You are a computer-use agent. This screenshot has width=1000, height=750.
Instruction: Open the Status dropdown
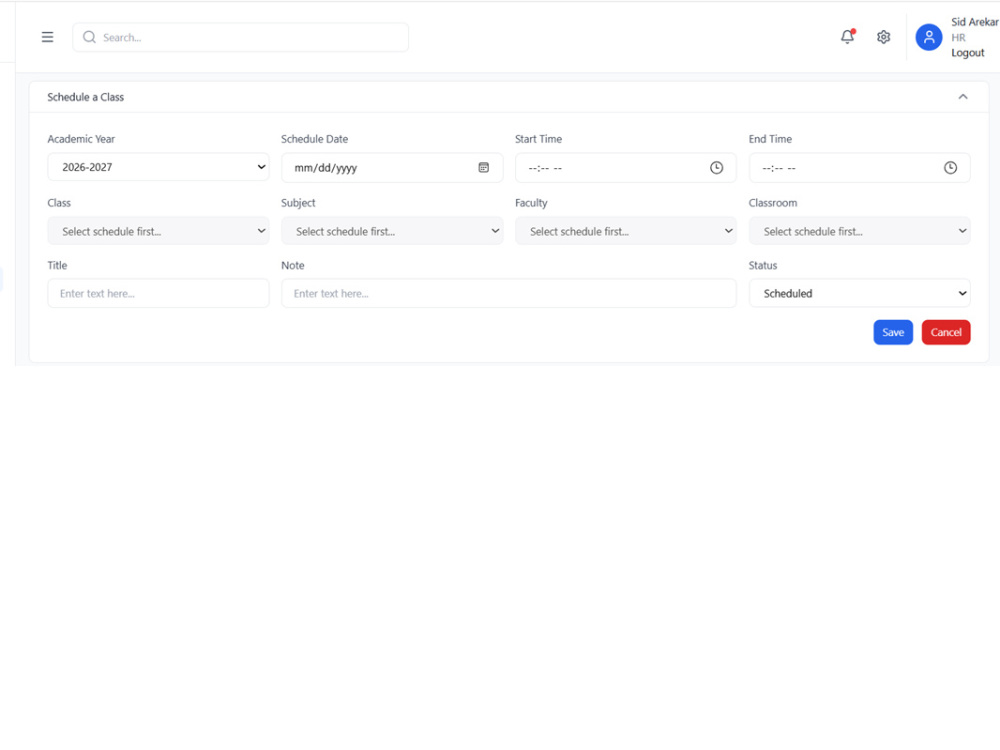click(x=859, y=293)
